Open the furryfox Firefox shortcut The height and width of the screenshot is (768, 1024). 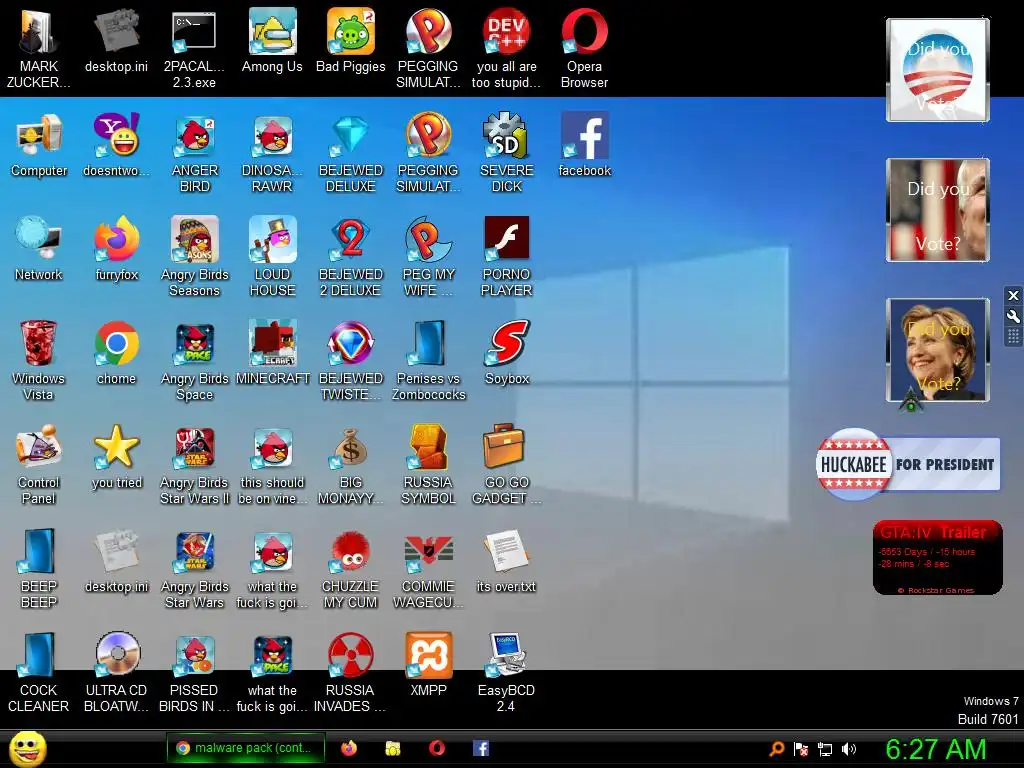click(116, 249)
